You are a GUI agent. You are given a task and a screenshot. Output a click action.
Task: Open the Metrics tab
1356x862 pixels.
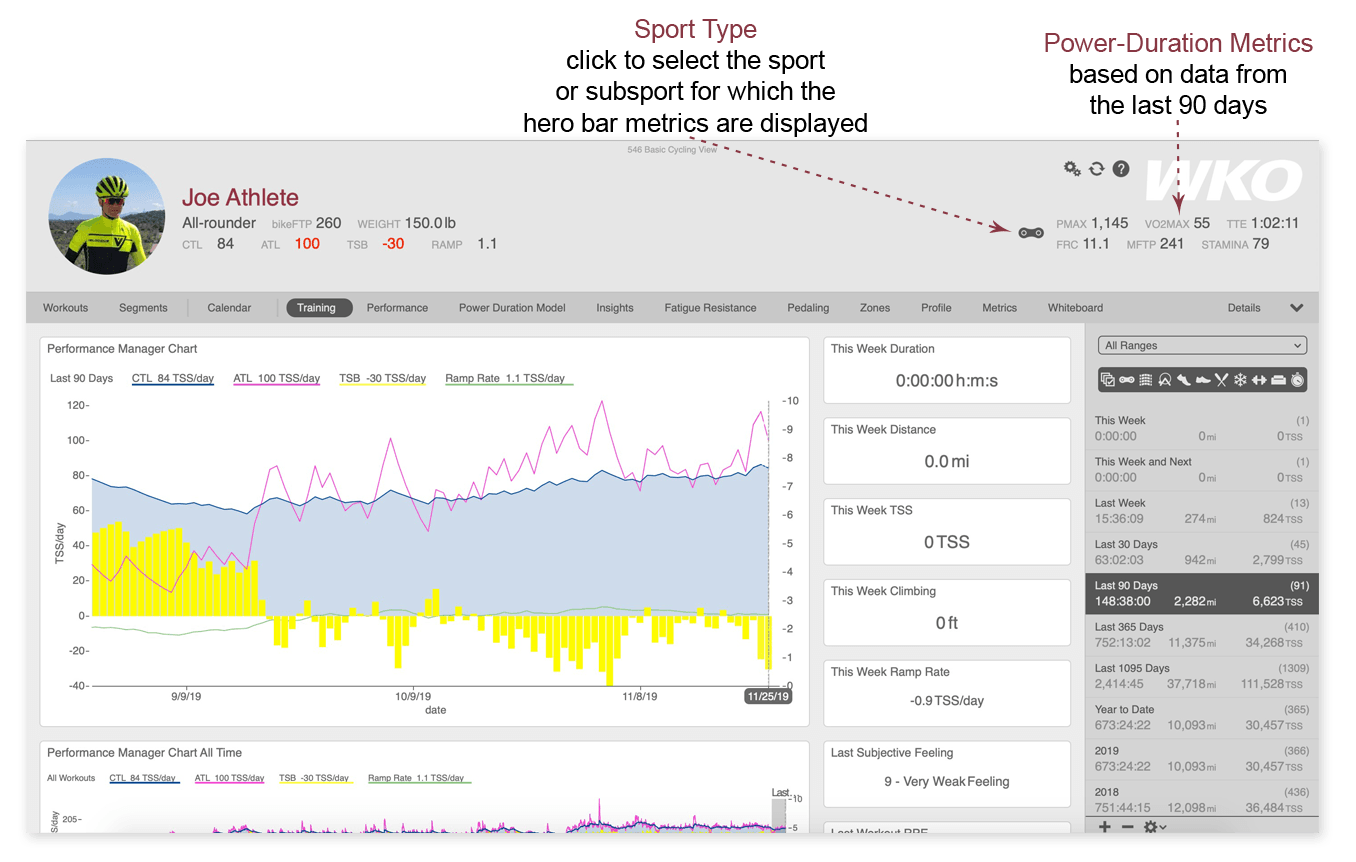coord(999,308)
